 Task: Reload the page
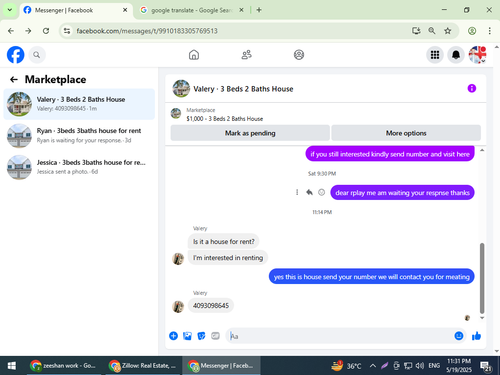46,31
